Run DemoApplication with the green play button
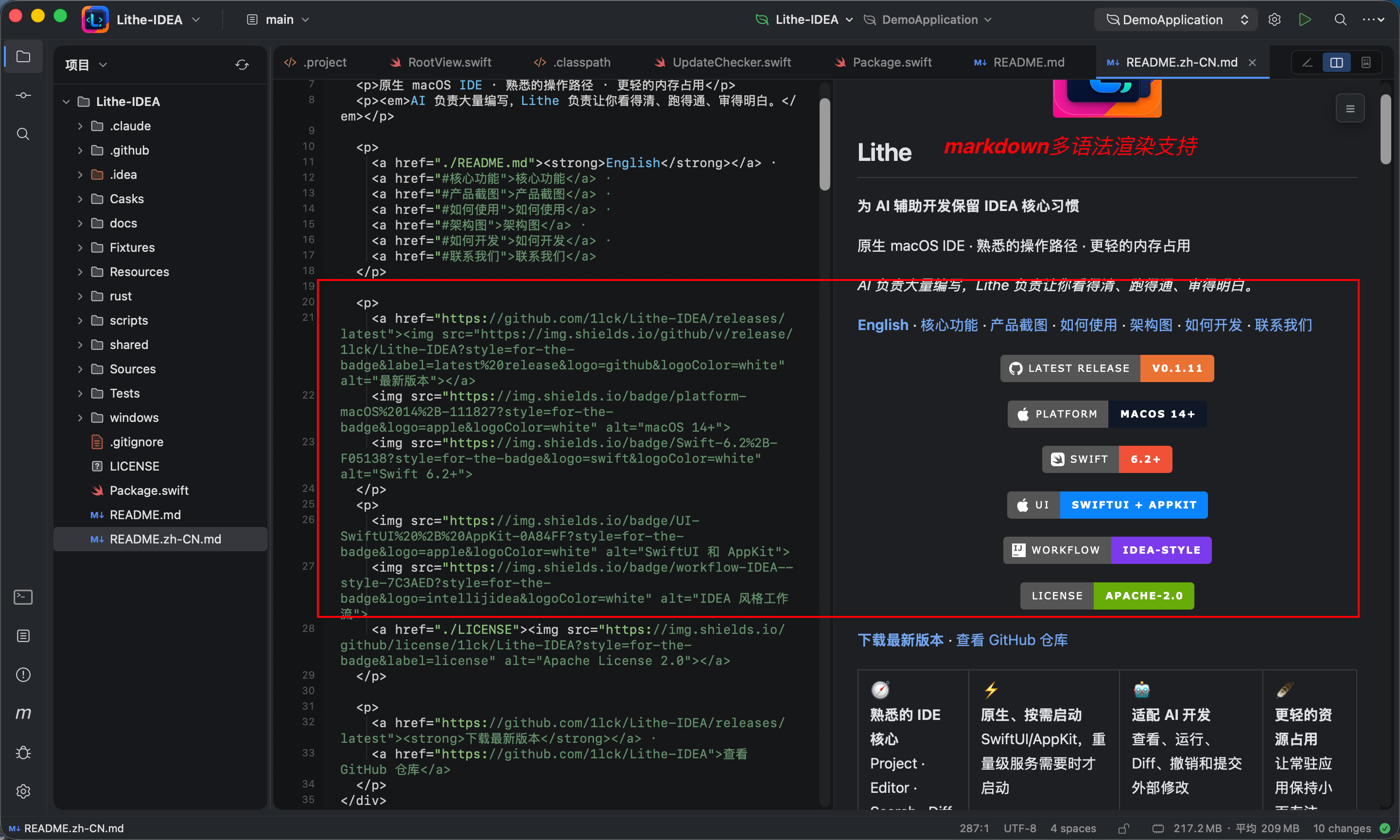Screen dimensions: 1400x840 (1304, 20)
